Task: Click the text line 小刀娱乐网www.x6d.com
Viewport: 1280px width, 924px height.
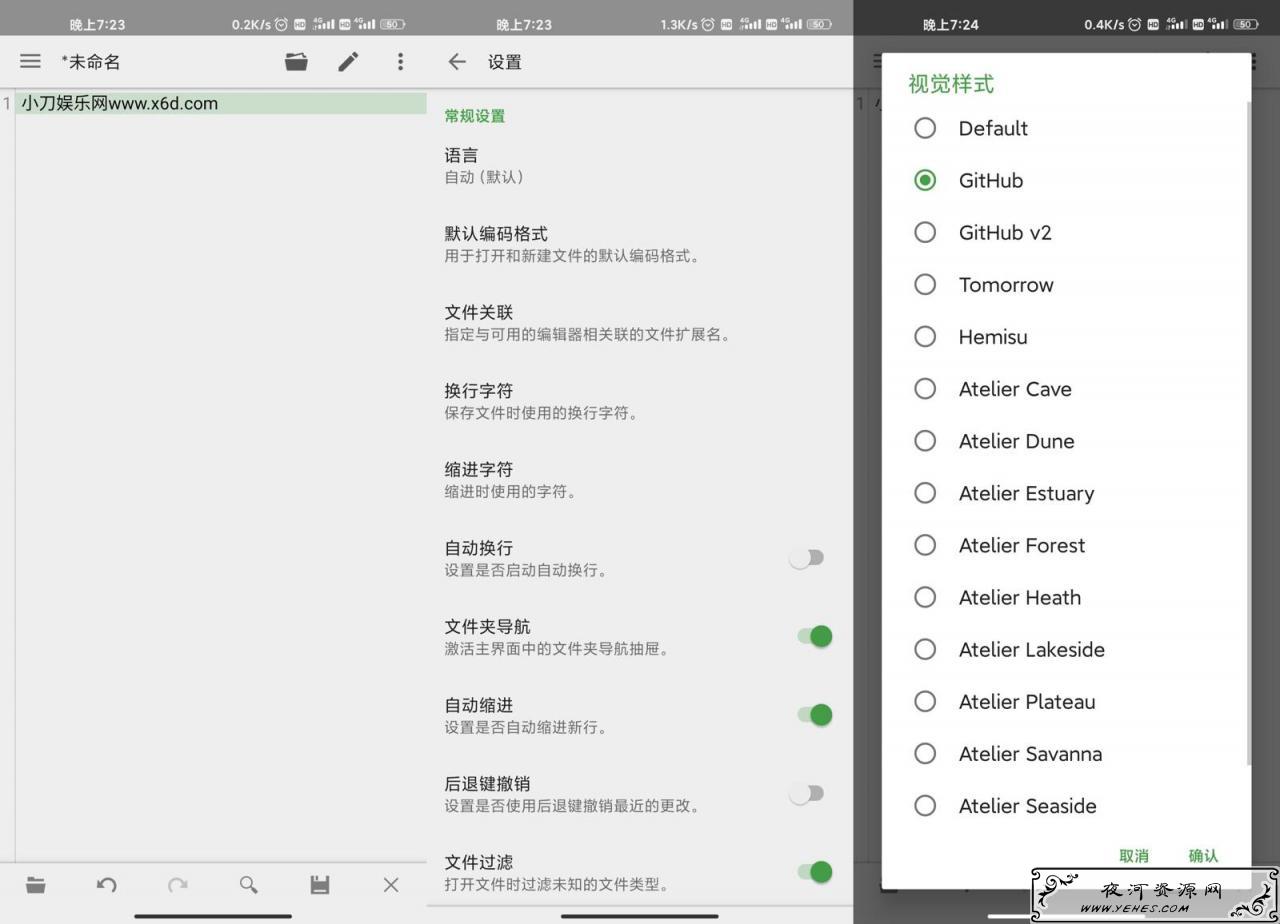Action: (x=120, y=103)
